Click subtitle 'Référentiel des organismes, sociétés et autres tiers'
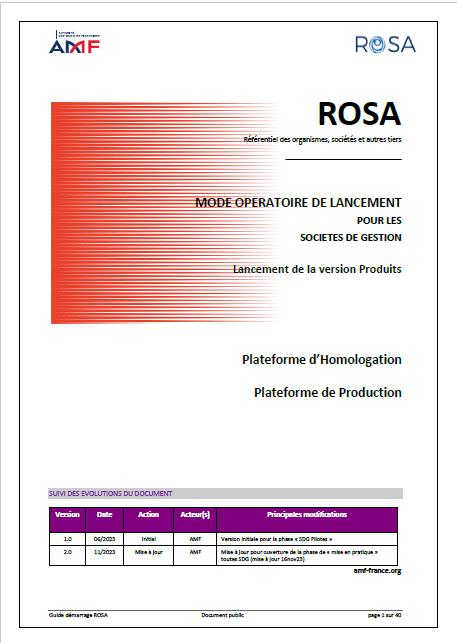The height and width of the screenshot is (643, 457). [x=322, y=139]
